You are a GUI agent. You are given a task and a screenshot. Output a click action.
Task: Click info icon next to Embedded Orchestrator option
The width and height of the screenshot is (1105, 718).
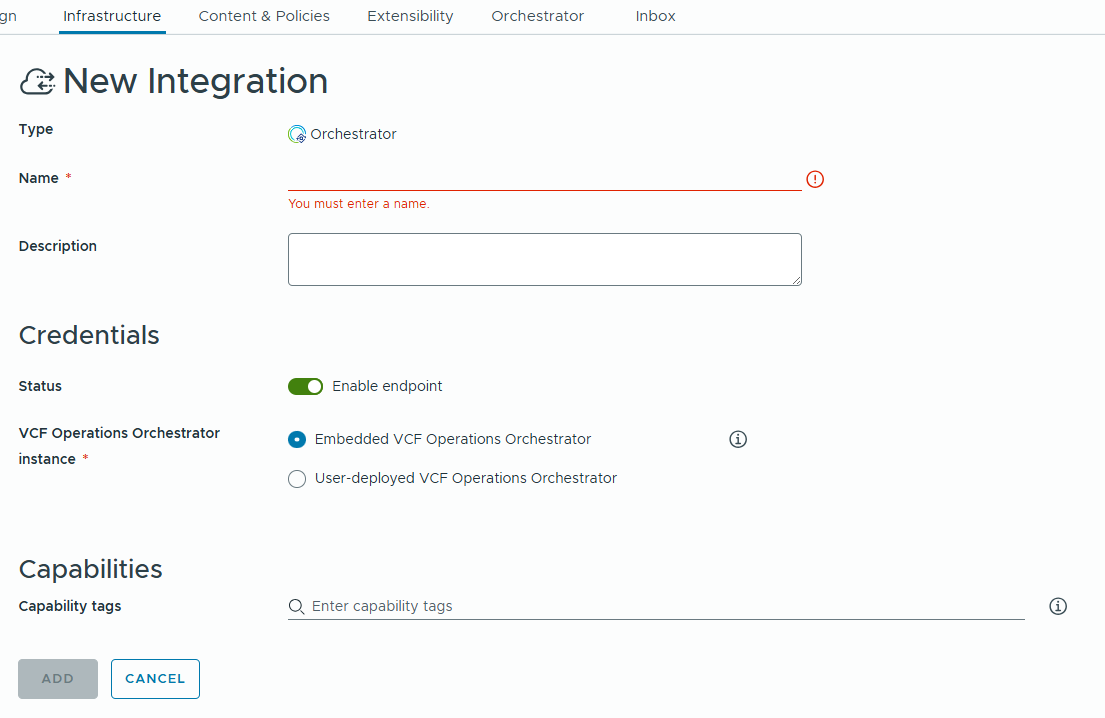pyautogui.click(x=738, y=439)
